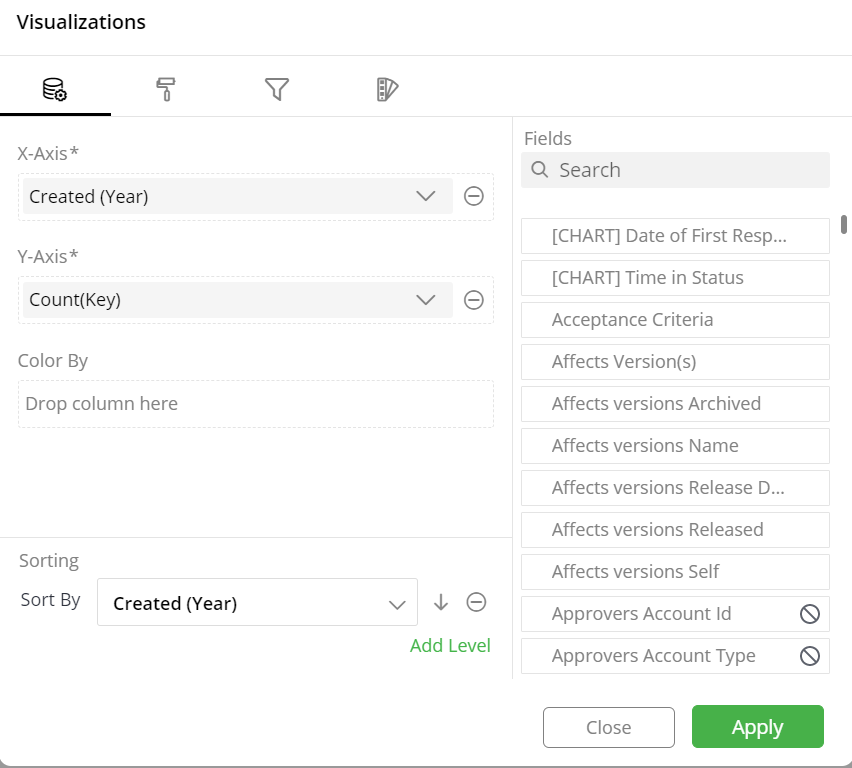852x768 pixels.
Task: Click the blocked icon on Approvers Account Type
Action: click(x=810, y=656)
